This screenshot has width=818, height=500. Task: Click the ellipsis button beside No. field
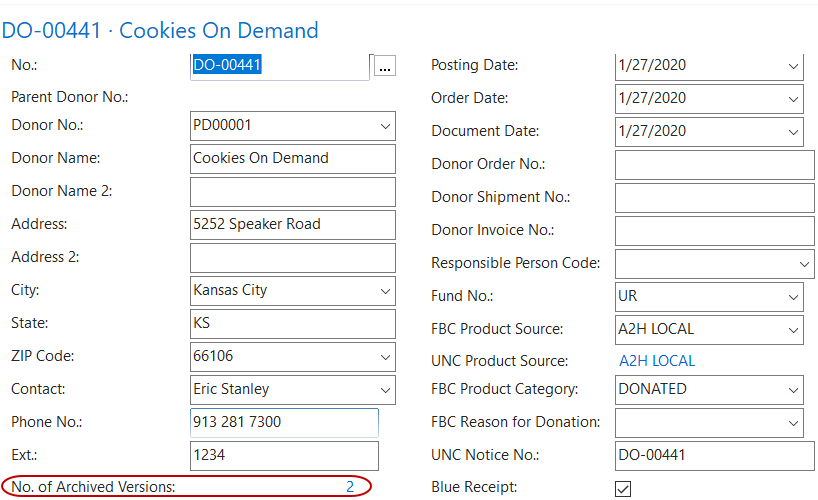[x=385, y=66]
